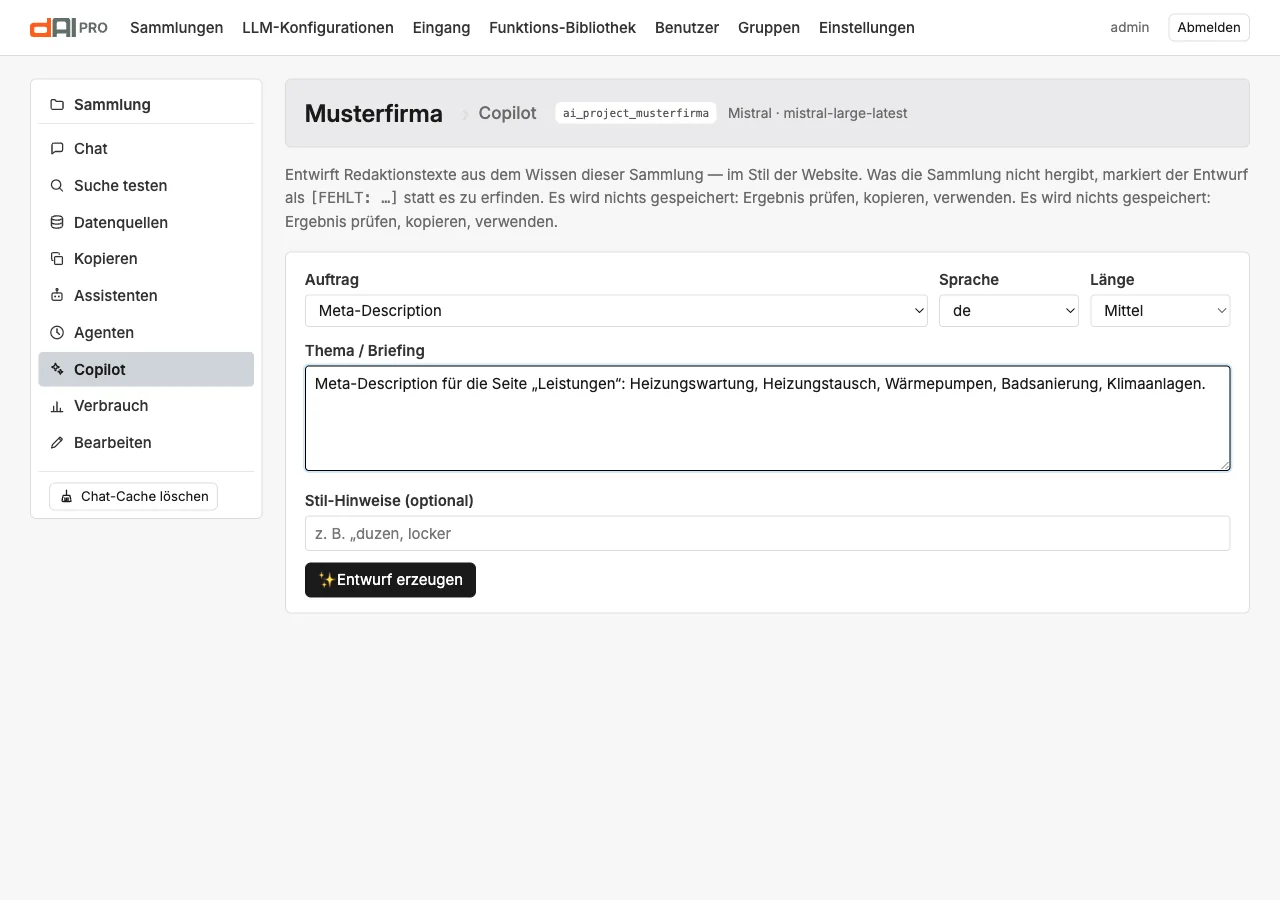
Task: Open the Sprache dropdown set to de
Action: pyautogui.click(x=1009, y=311)
